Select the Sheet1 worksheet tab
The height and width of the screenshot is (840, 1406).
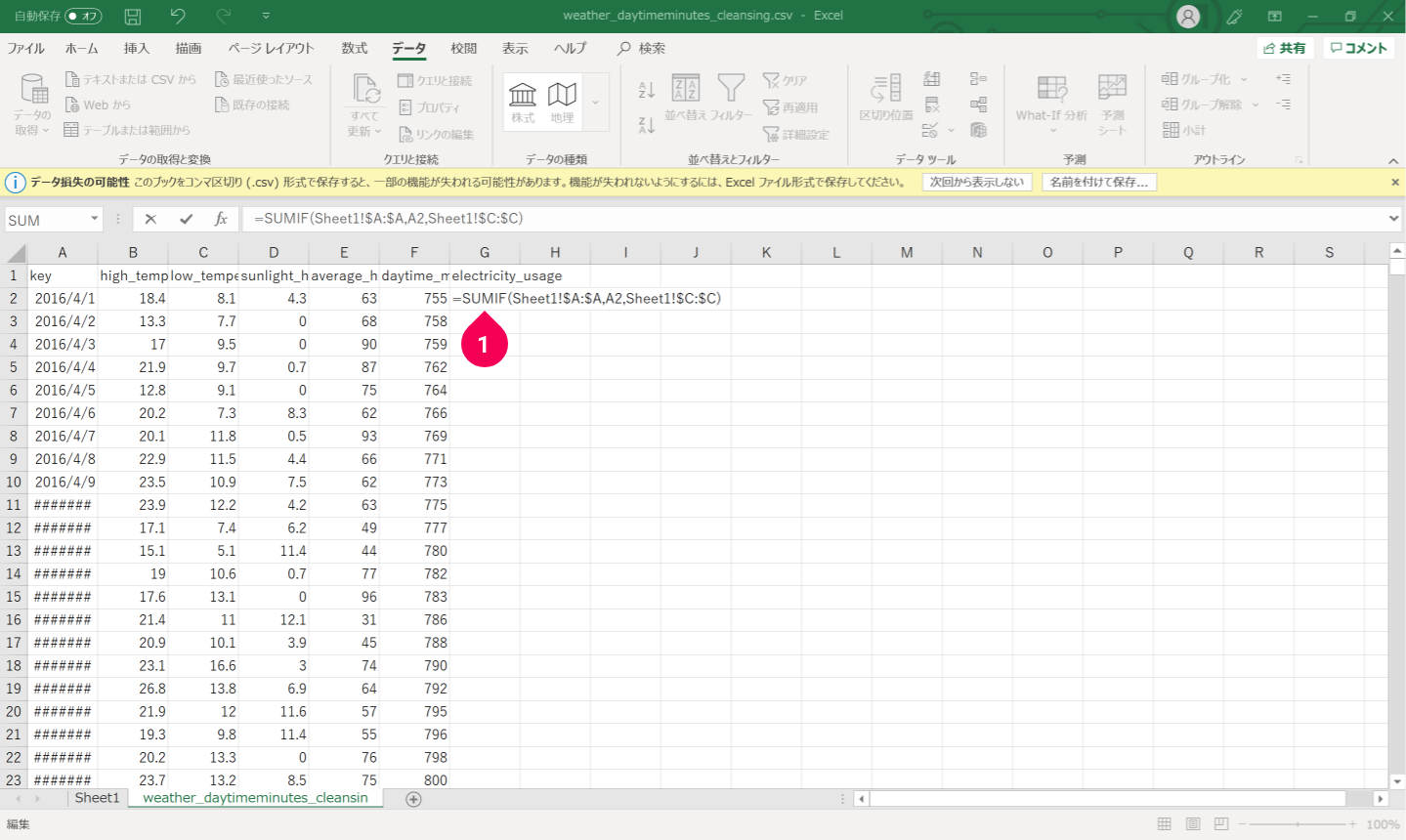97,798
